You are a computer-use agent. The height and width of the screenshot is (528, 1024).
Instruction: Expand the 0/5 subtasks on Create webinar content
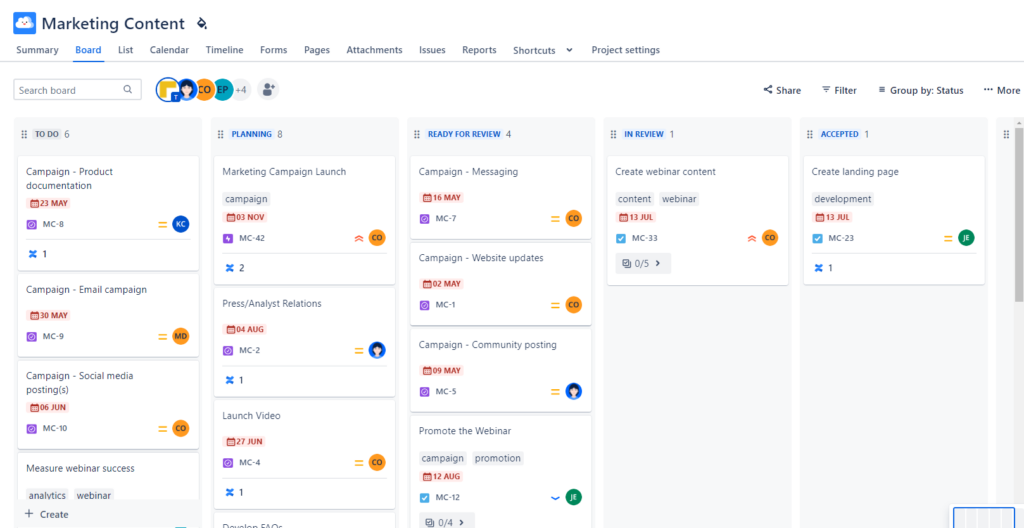[x=643, y=264]
